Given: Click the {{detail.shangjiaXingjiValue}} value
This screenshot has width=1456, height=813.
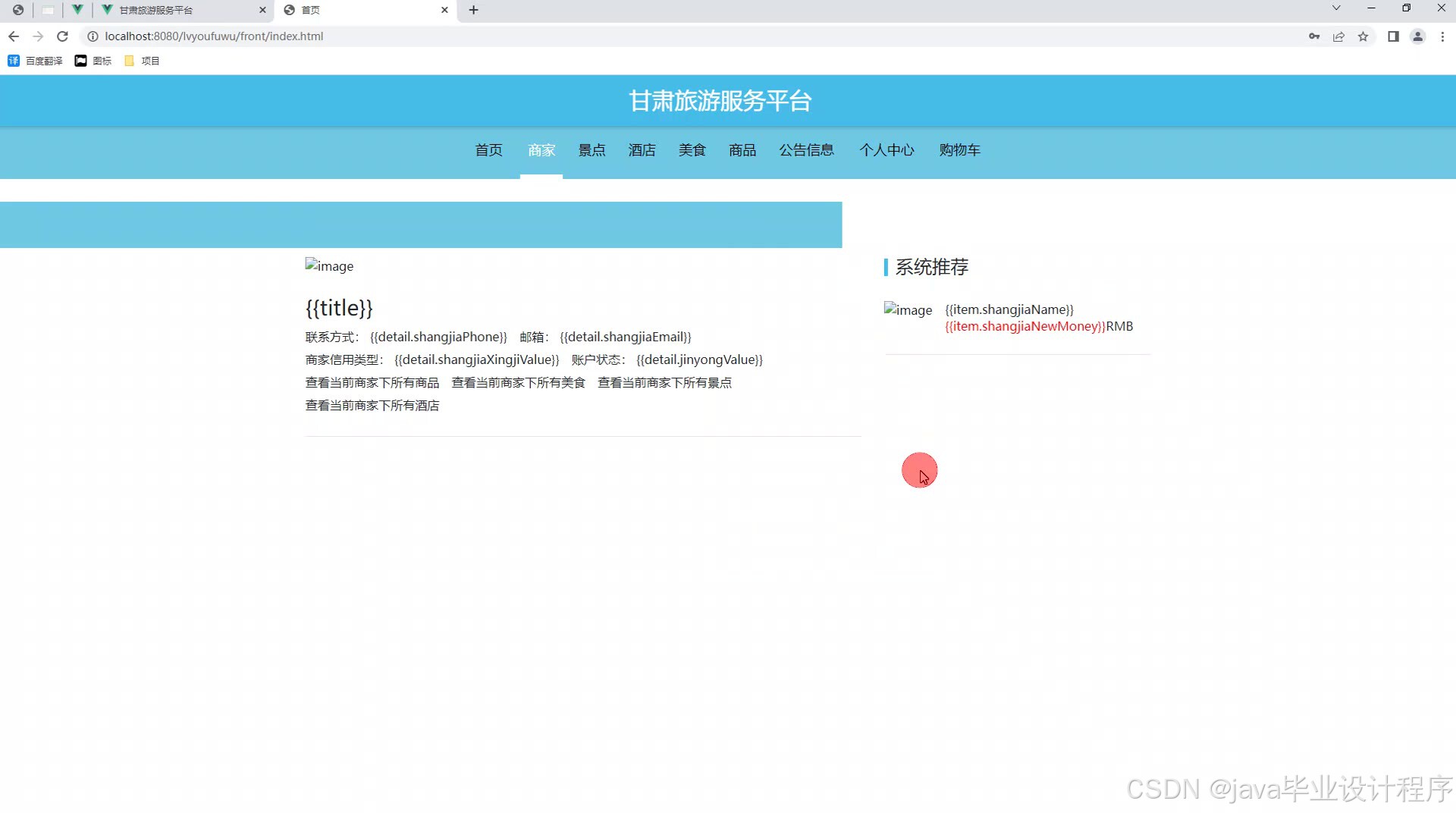Looking at the screenshot, I should (x=477, y=359).
